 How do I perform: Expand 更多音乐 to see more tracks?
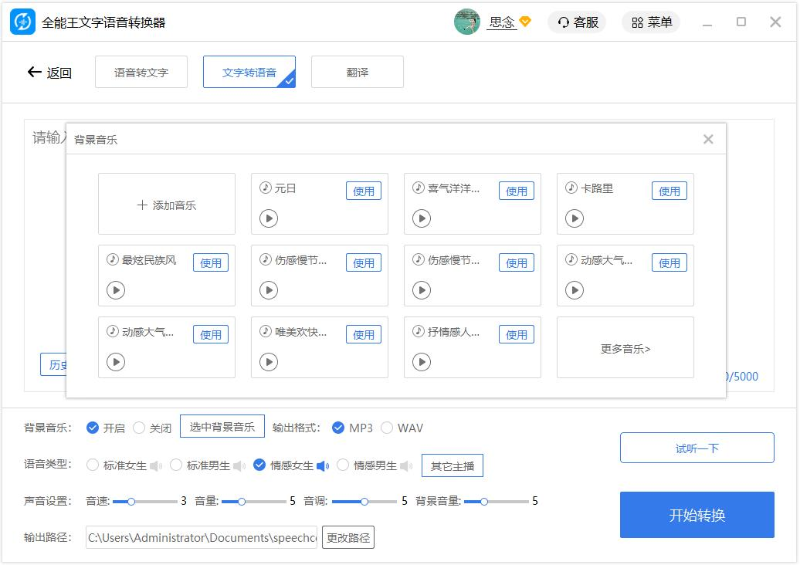pyautogui.click(x=625, y=349)
